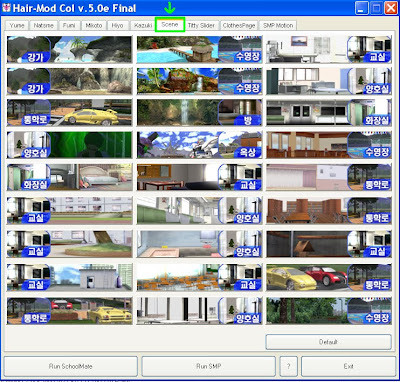Open the Yume tab
Screen dimensions: 400x382
[17, 25]
